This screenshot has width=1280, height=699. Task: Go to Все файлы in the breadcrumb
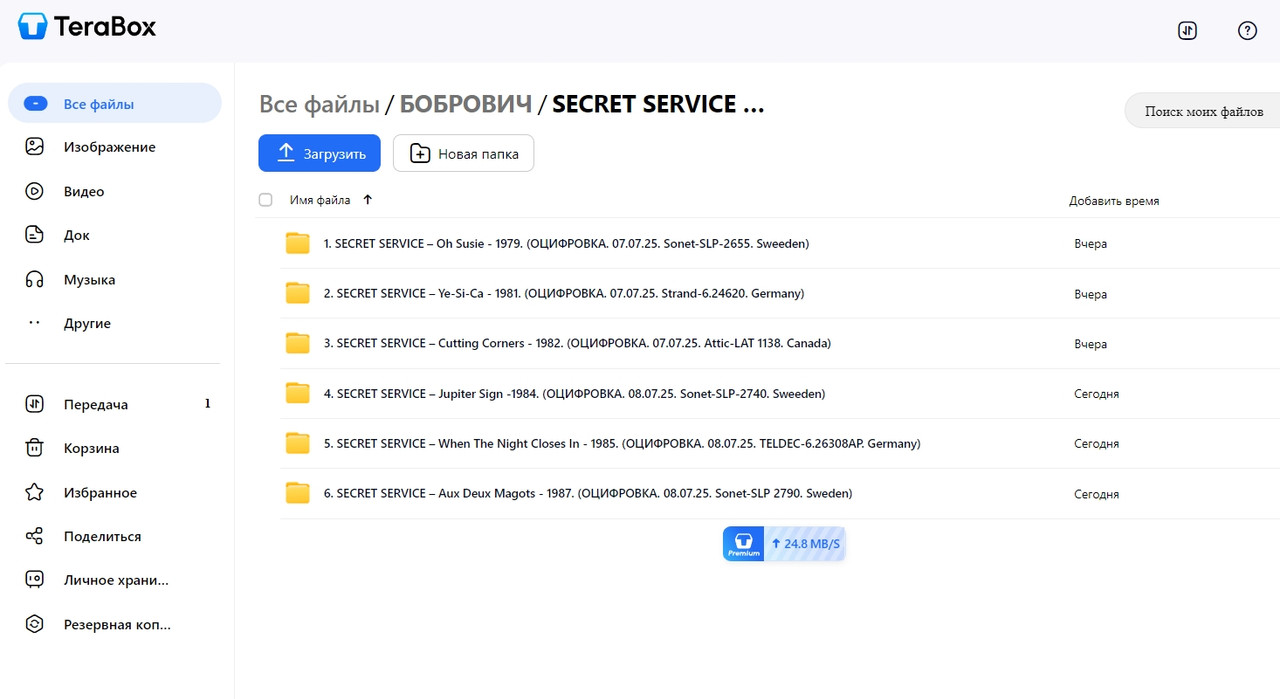(x=319, y=104)
